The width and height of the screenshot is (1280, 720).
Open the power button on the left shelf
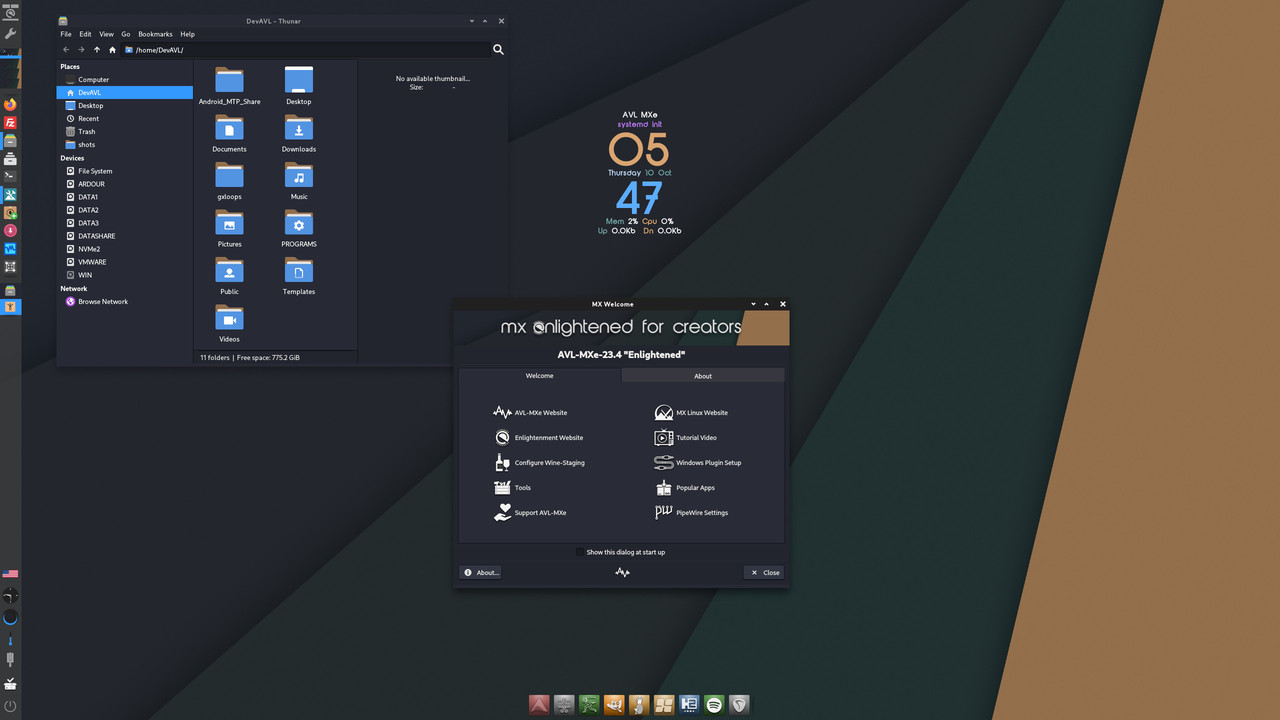11,706
